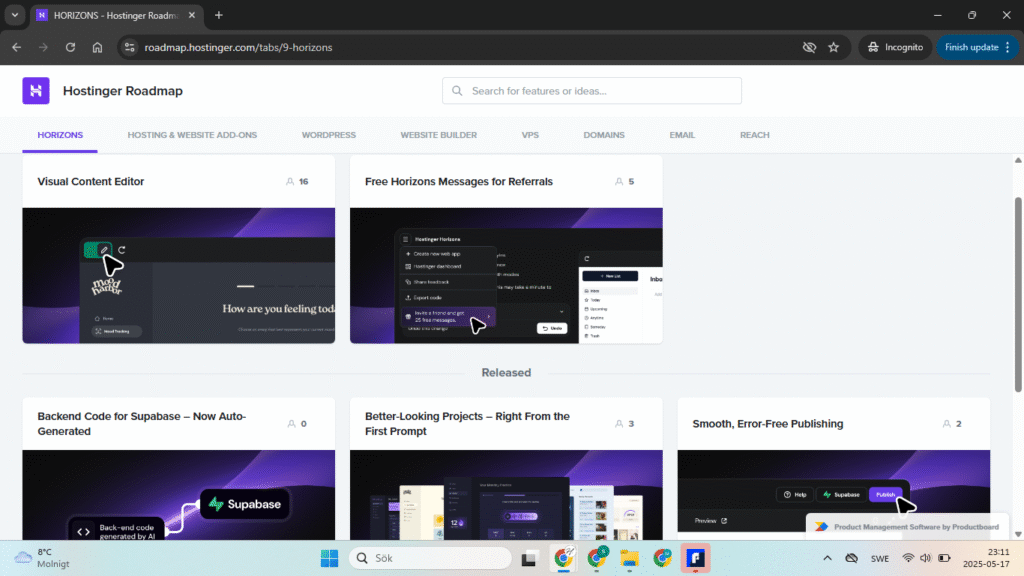Focus the Search for features or ideas field
1024x576 pixels.
coord(592,91)
